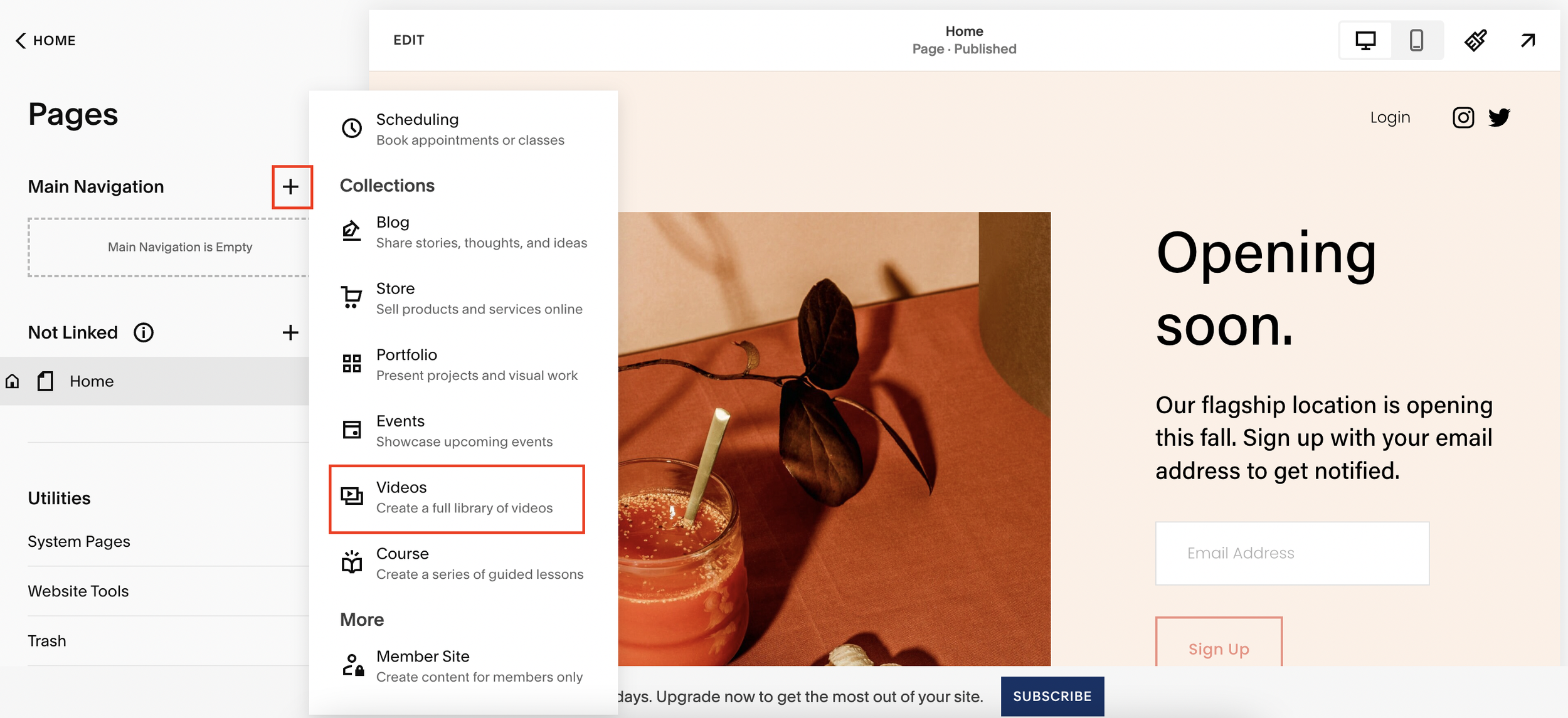Image resolution: width=1568 pixels, height=718 pixels.
Task: Open Trash in Utilities
Action: tap(47, 640)
